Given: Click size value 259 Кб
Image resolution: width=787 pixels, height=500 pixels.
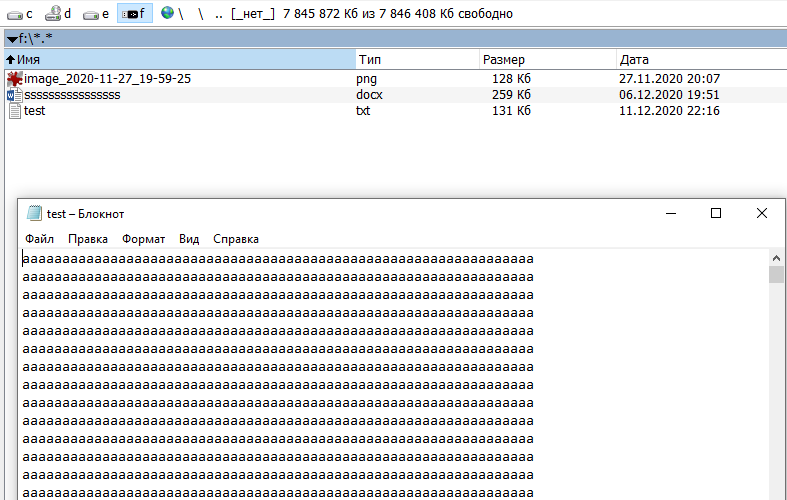Looking at the screenshot, I should (511, 95).
